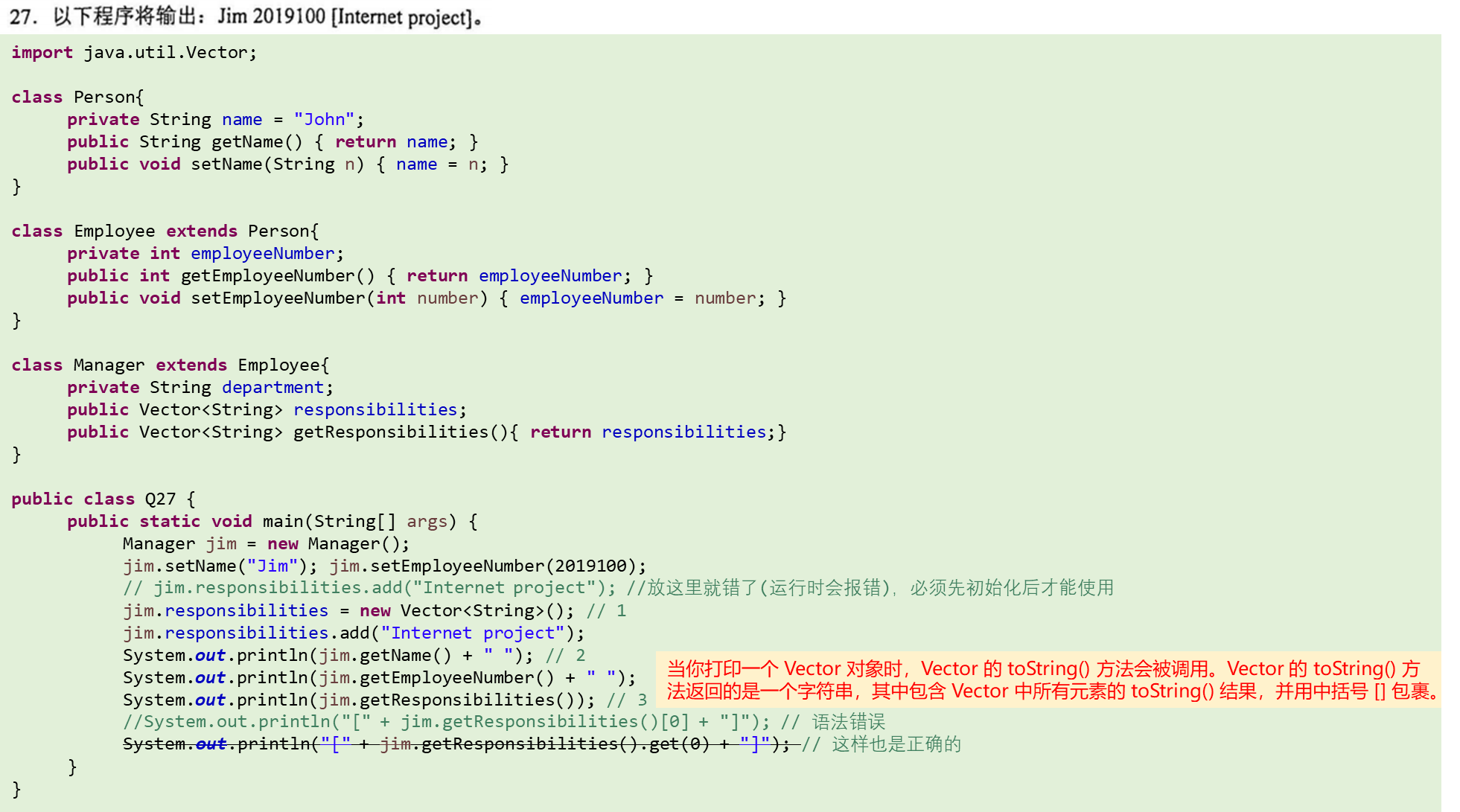Click the new Manager() statement
Viewport: 1460px width, 812px height.
point(267,543)
